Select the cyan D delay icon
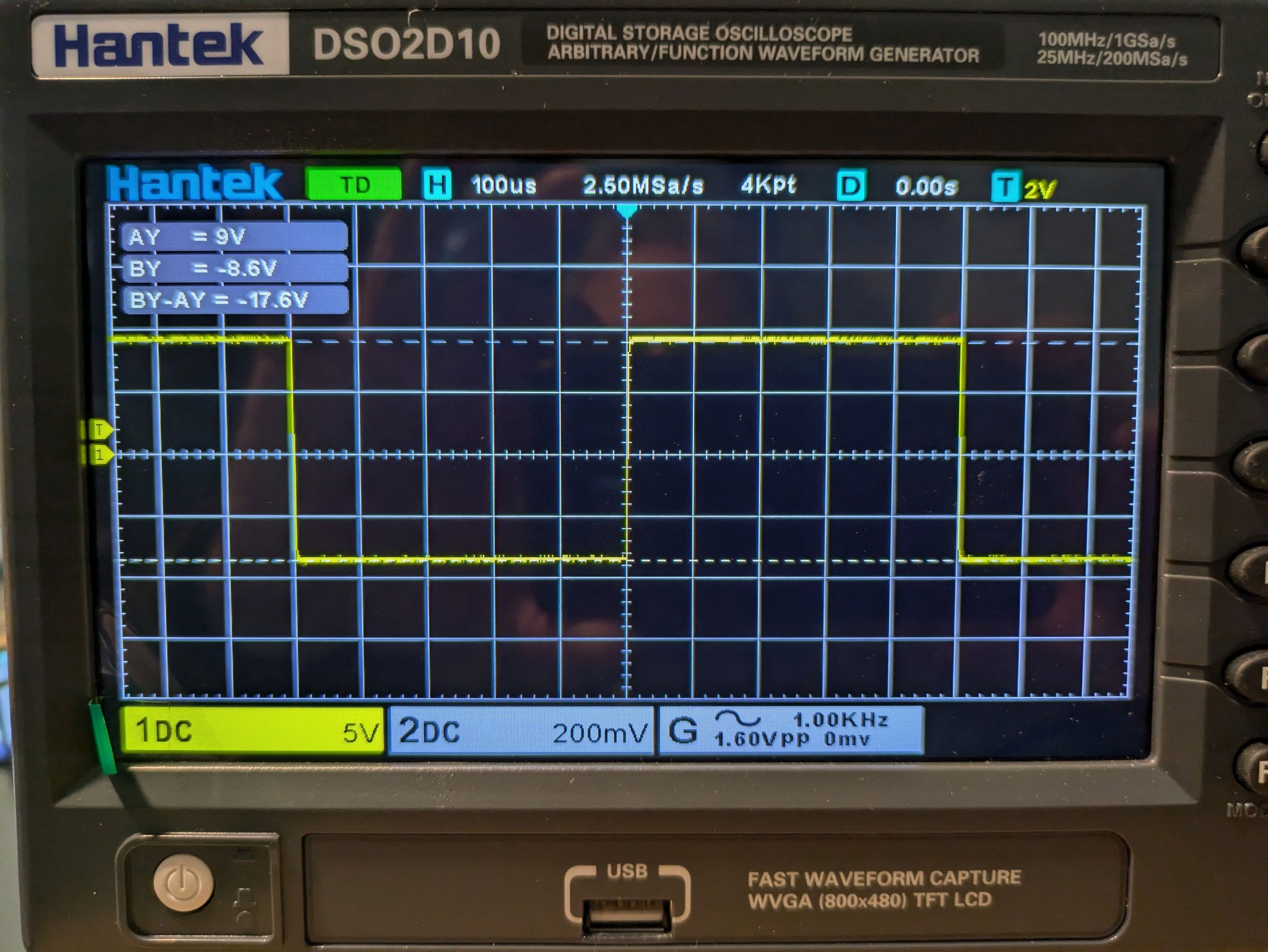Screen dimensions: 1268x952 coord(851,186)
